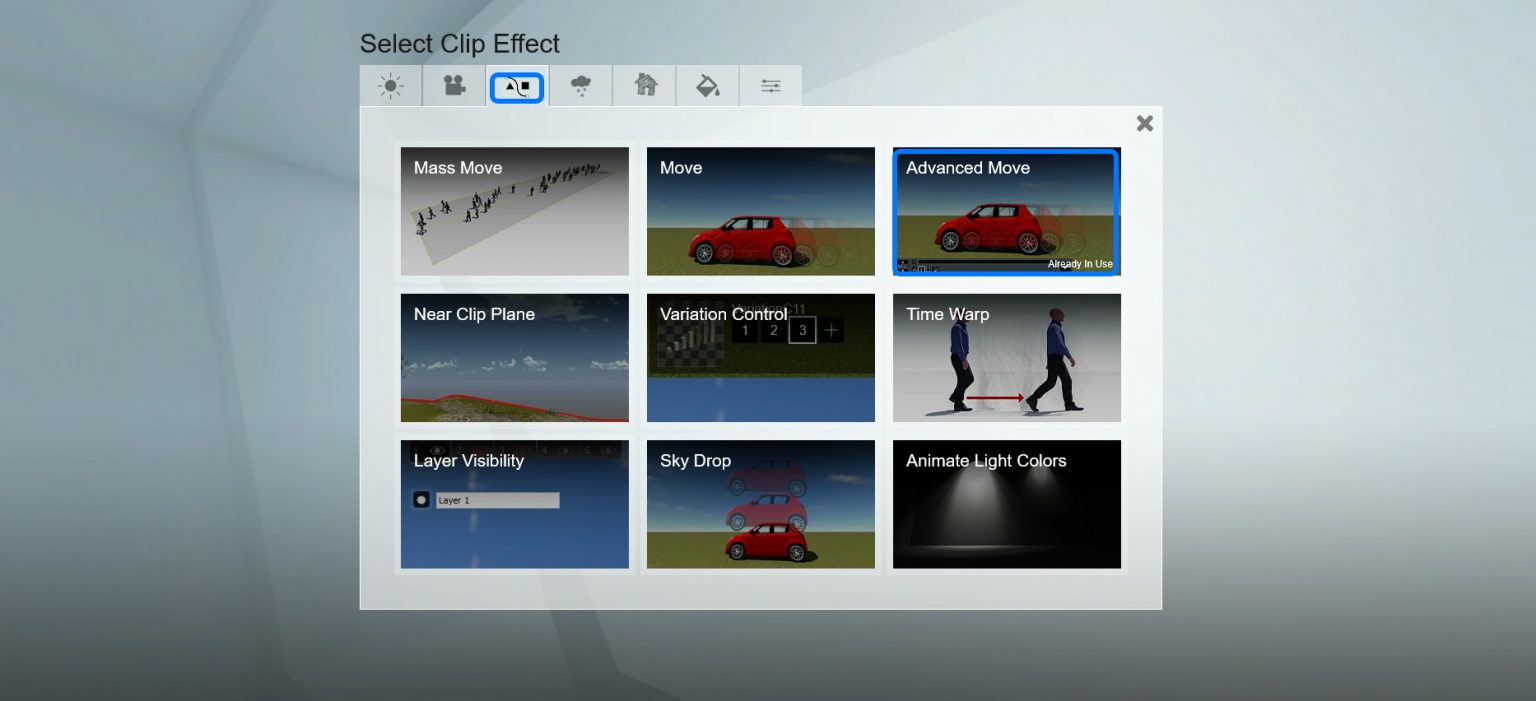Open the rain cloud weather effects category

(x=580, y=86)
